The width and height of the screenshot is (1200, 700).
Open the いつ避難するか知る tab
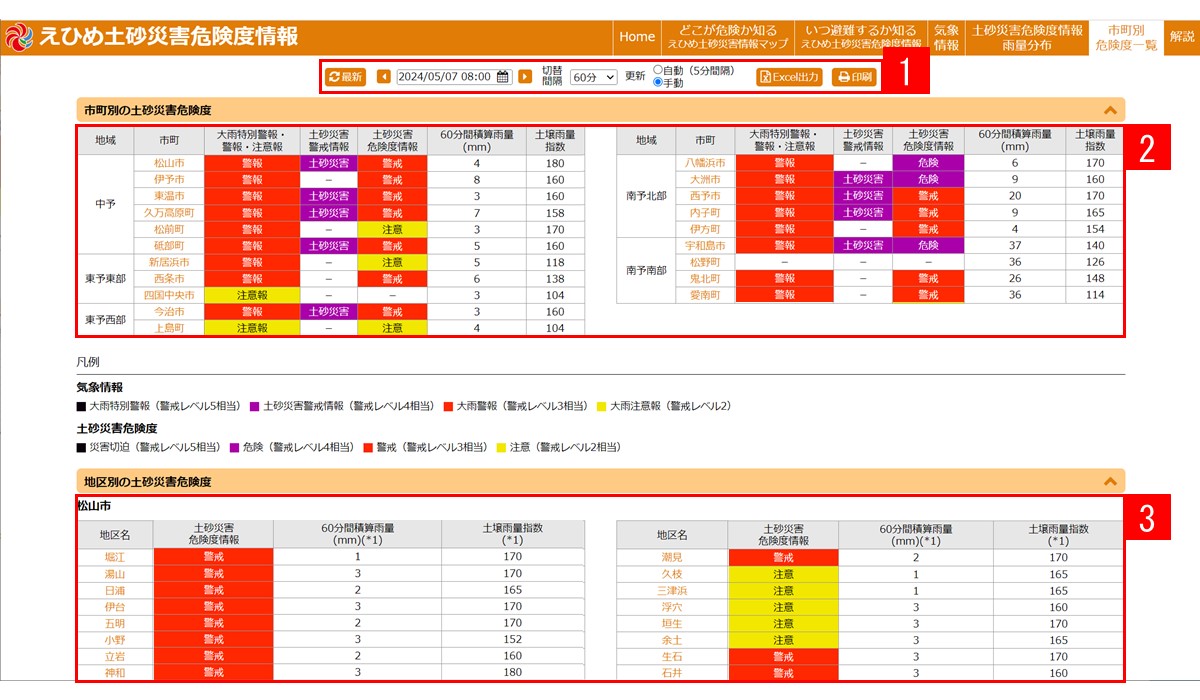click(x=861, y=37)
